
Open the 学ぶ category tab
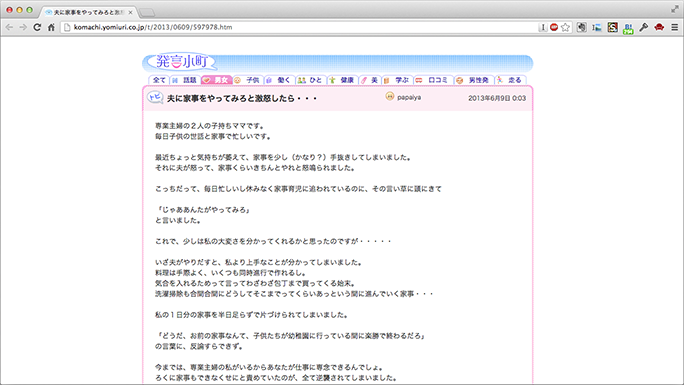(x=397, y=80)
